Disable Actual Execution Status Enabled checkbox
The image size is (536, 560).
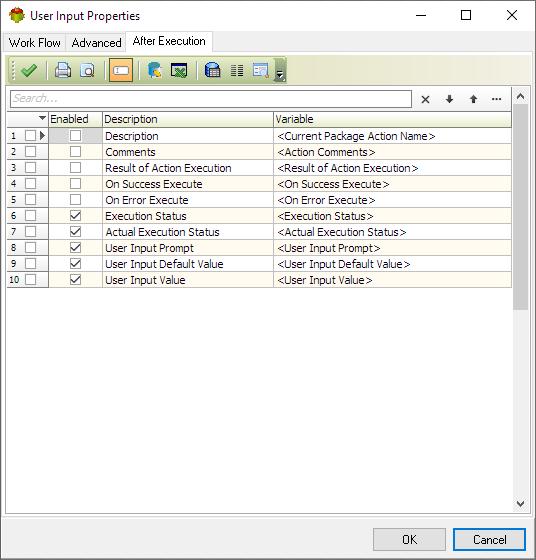coord(75,232)
